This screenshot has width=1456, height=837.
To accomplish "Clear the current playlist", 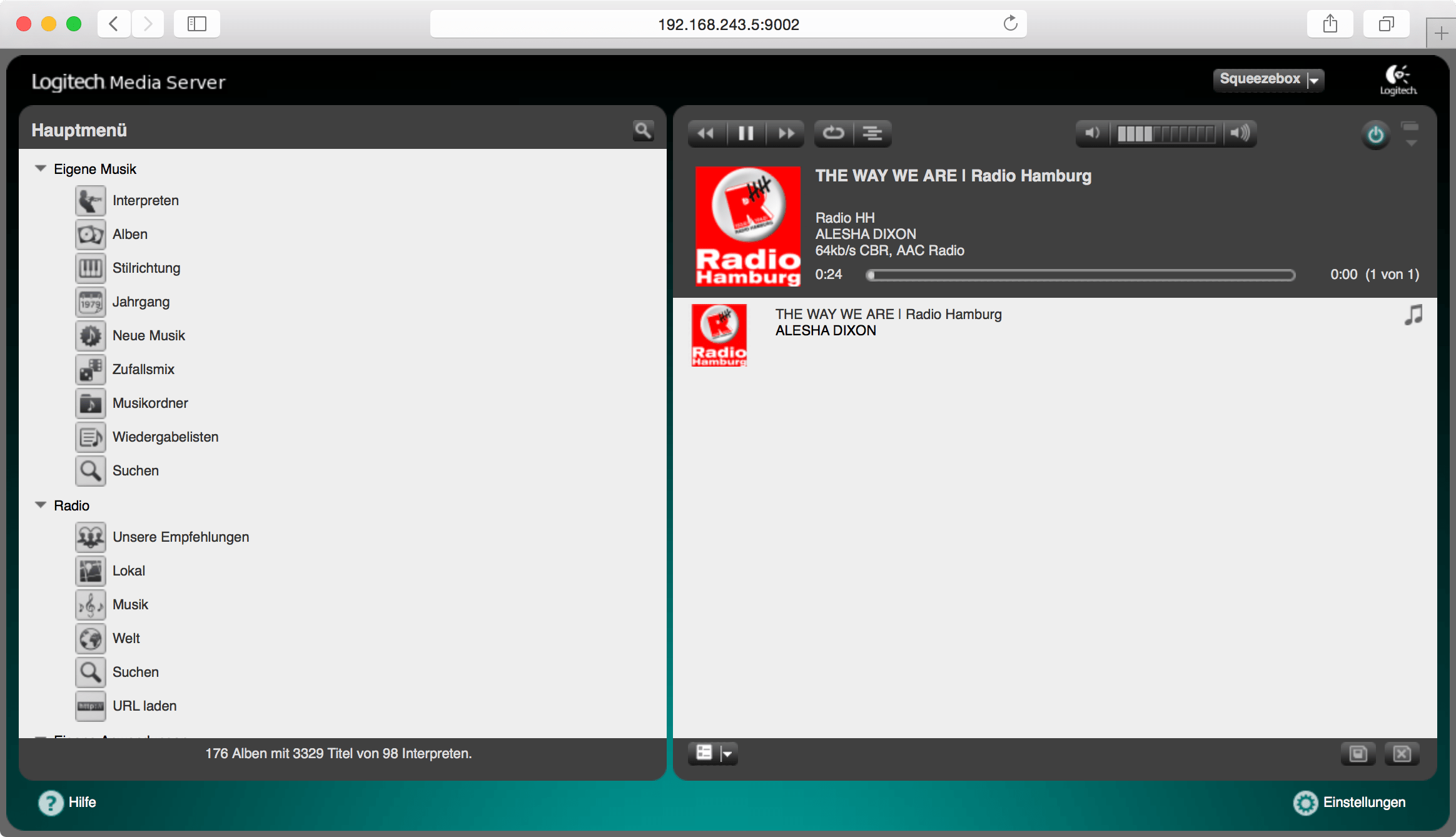I will (x=1402, y=753).
